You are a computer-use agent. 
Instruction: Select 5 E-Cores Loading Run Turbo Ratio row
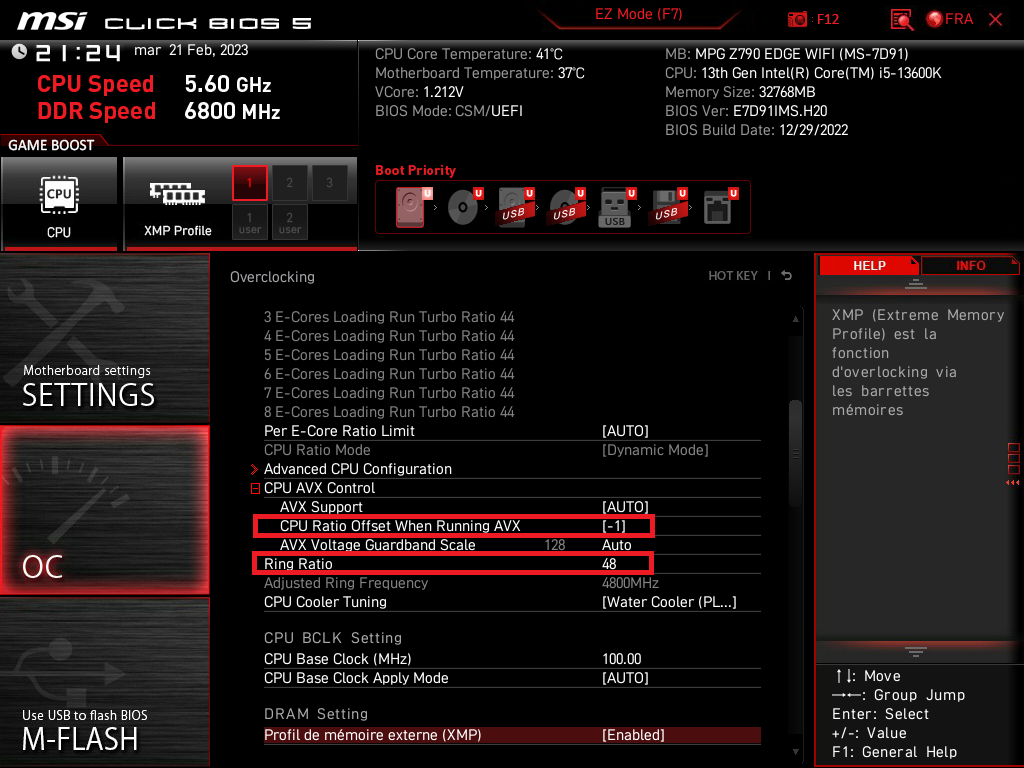point(389,355)
